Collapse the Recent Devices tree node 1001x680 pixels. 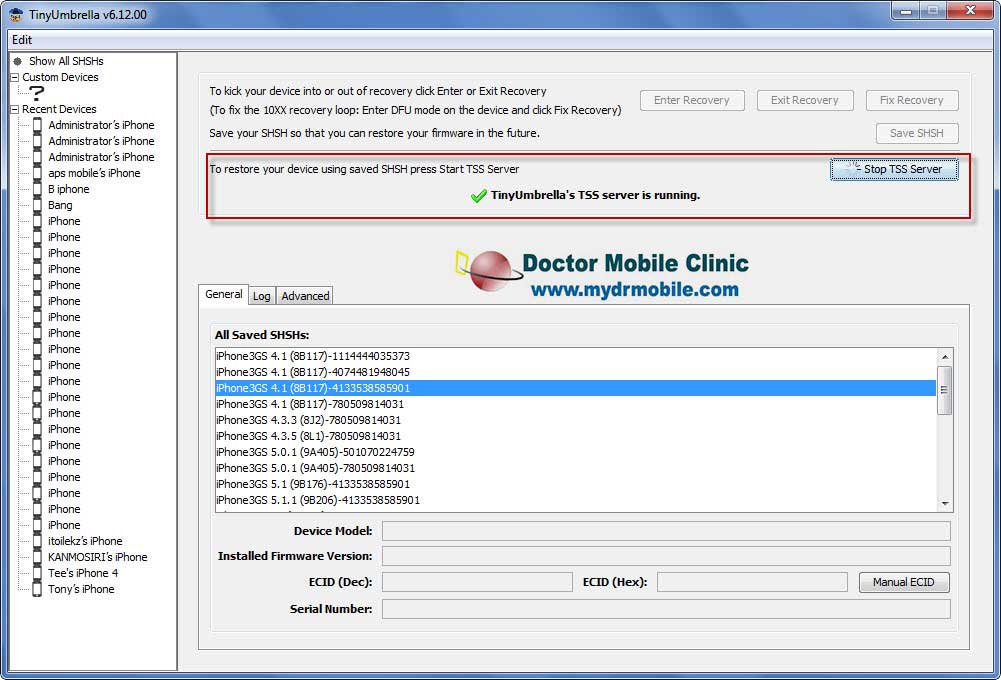coord(14,109)
